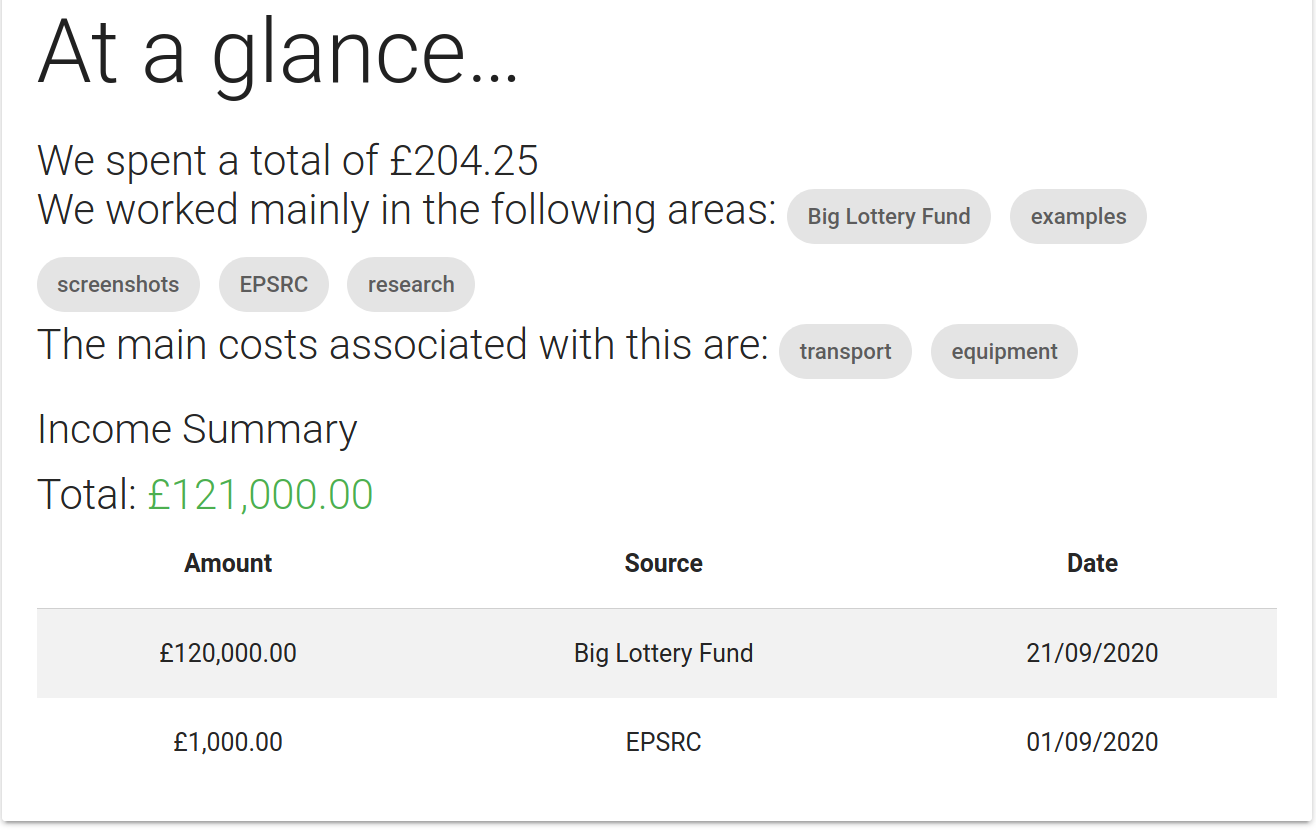This screenshot has height=830, width=1316.
Task: Select the EPSRC area tag
Action: click(x=273, y=284)
